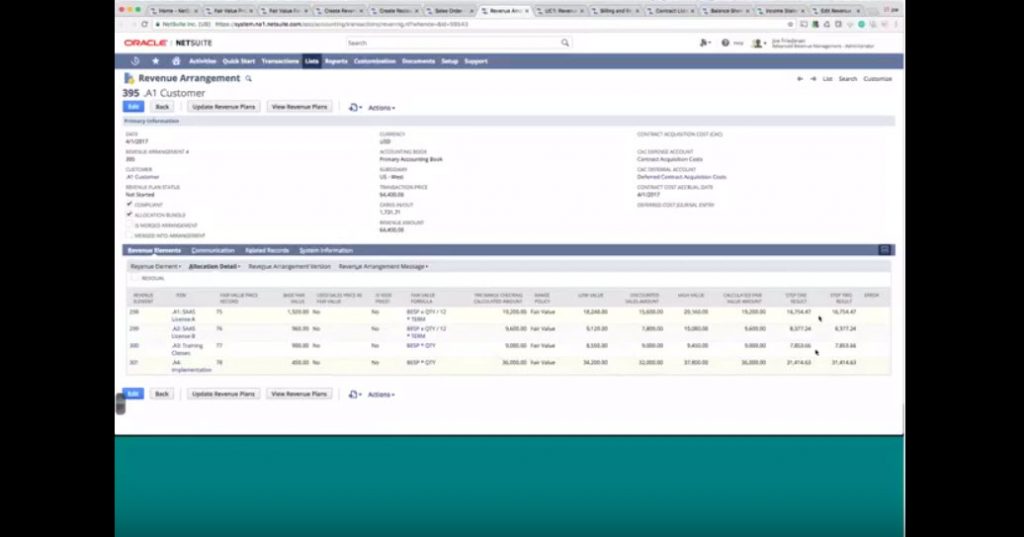Viewport: 1024px width, 537px height.
Task: Open the Transactions menu
Action: (280, 61)
